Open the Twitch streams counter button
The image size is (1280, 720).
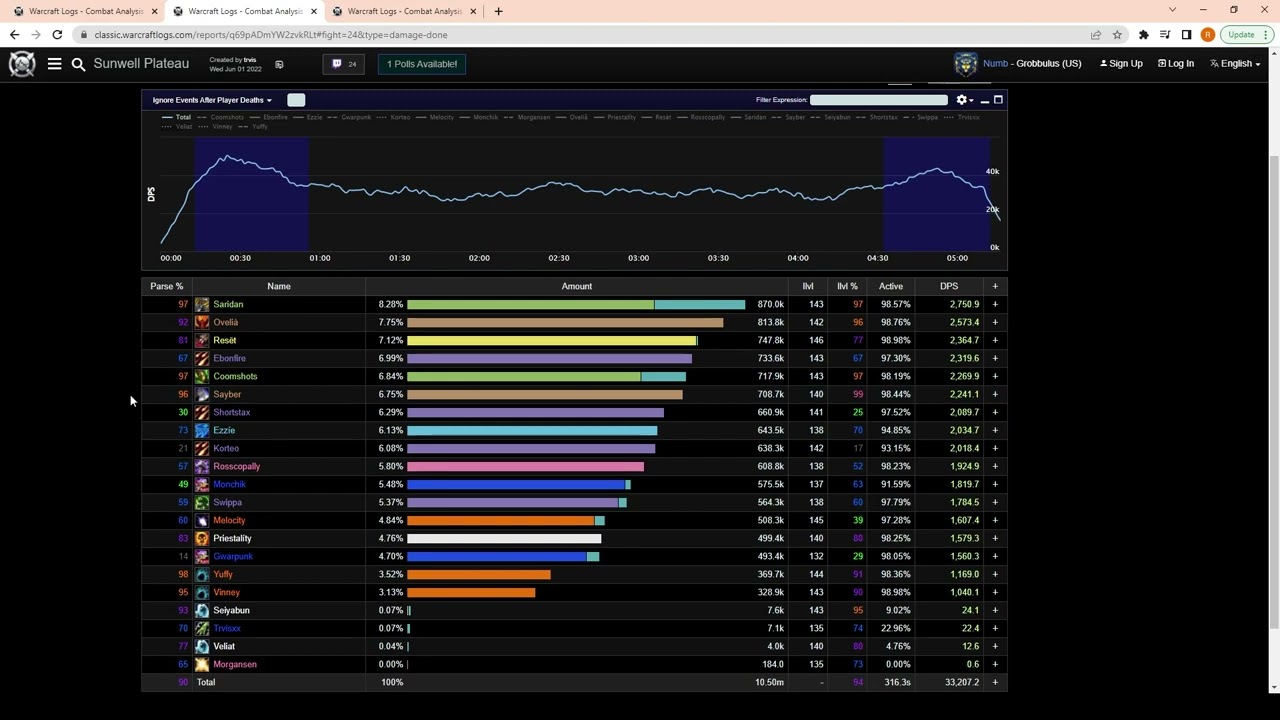click(344, 64)
